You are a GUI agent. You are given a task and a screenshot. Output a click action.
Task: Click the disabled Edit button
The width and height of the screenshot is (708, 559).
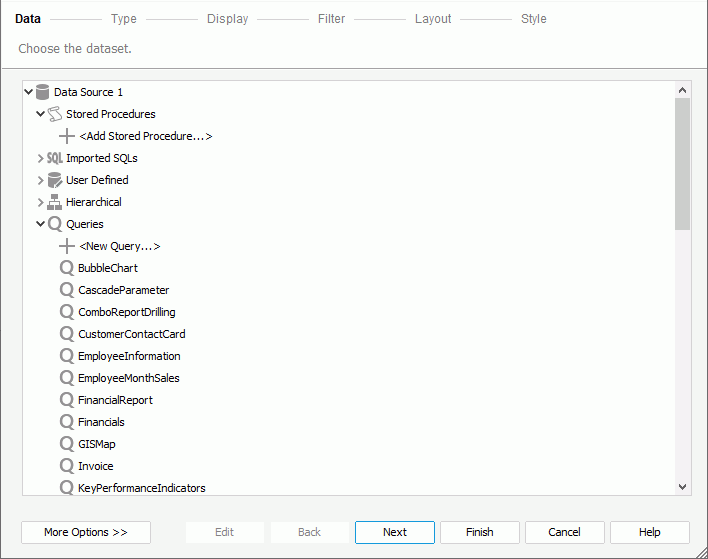pyautogui.click(x=224, y=532)
